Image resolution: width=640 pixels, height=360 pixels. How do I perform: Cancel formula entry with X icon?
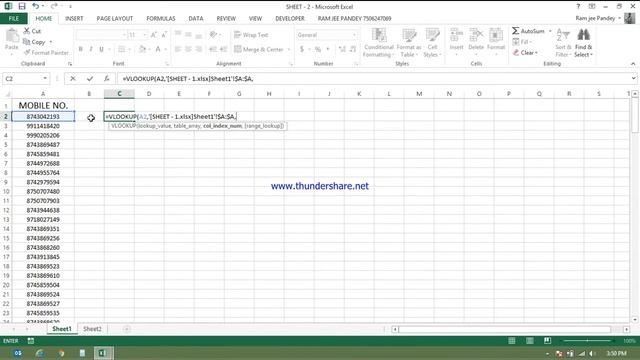click(x=73, y=78)
